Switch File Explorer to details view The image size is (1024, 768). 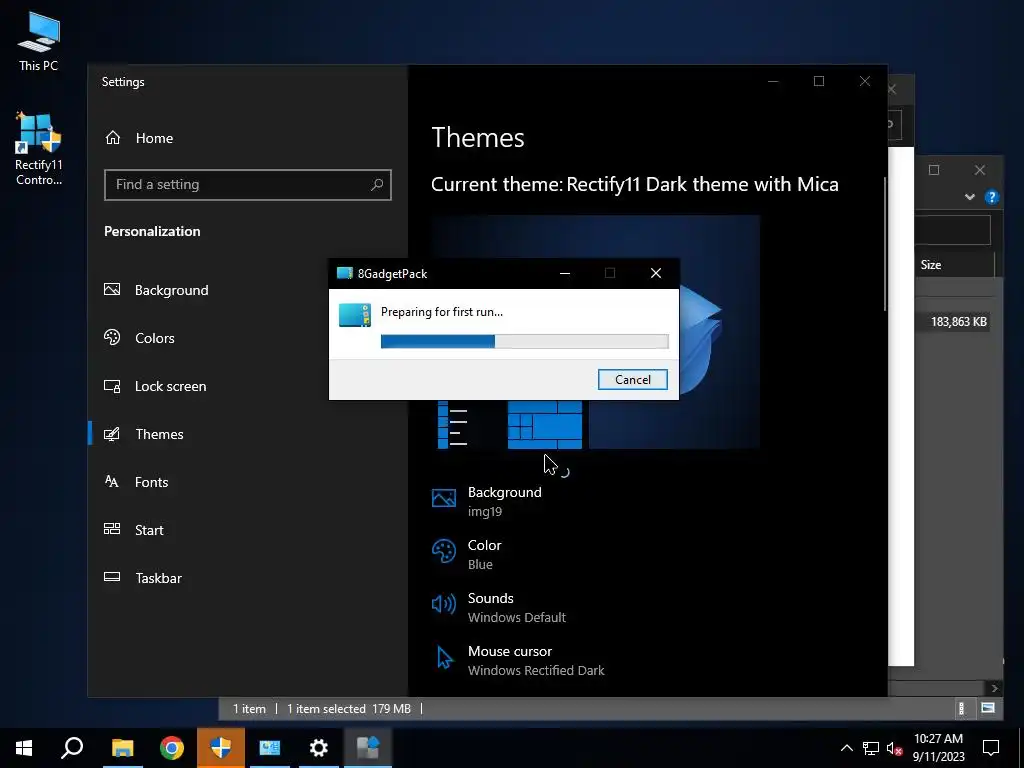coord(961,708)
